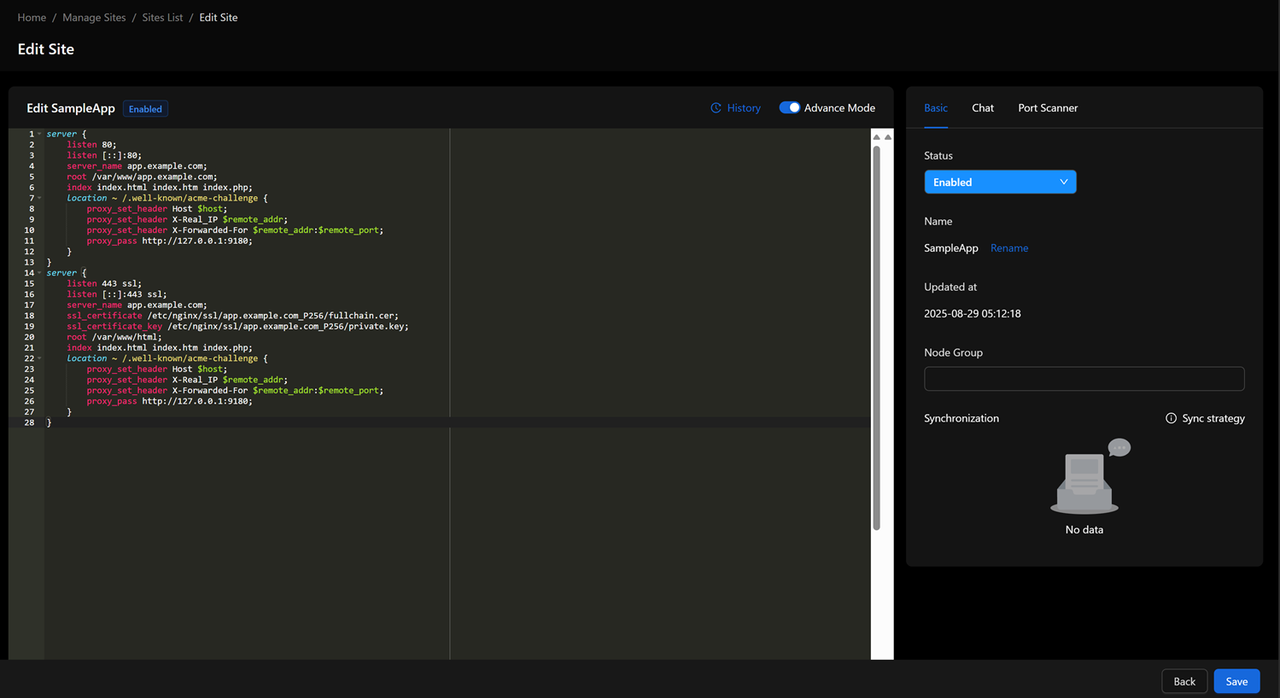Open the Port Scanner tab
Viewport: 1280px width, 698px height.
tap(1047, 107)
